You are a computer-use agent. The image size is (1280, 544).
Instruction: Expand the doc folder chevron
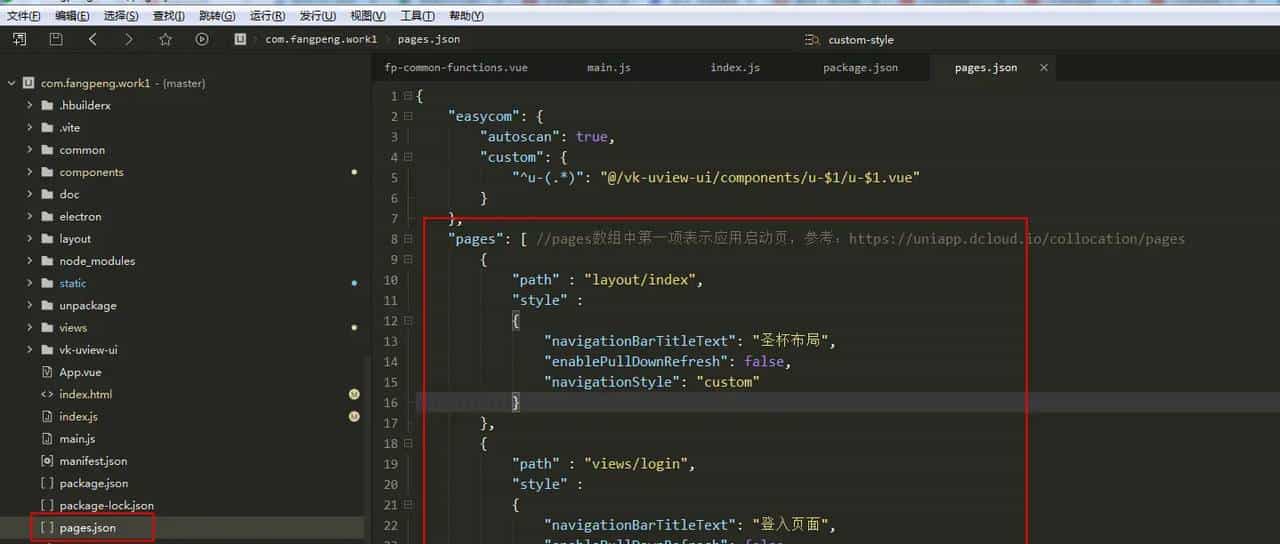coord(29,194)
